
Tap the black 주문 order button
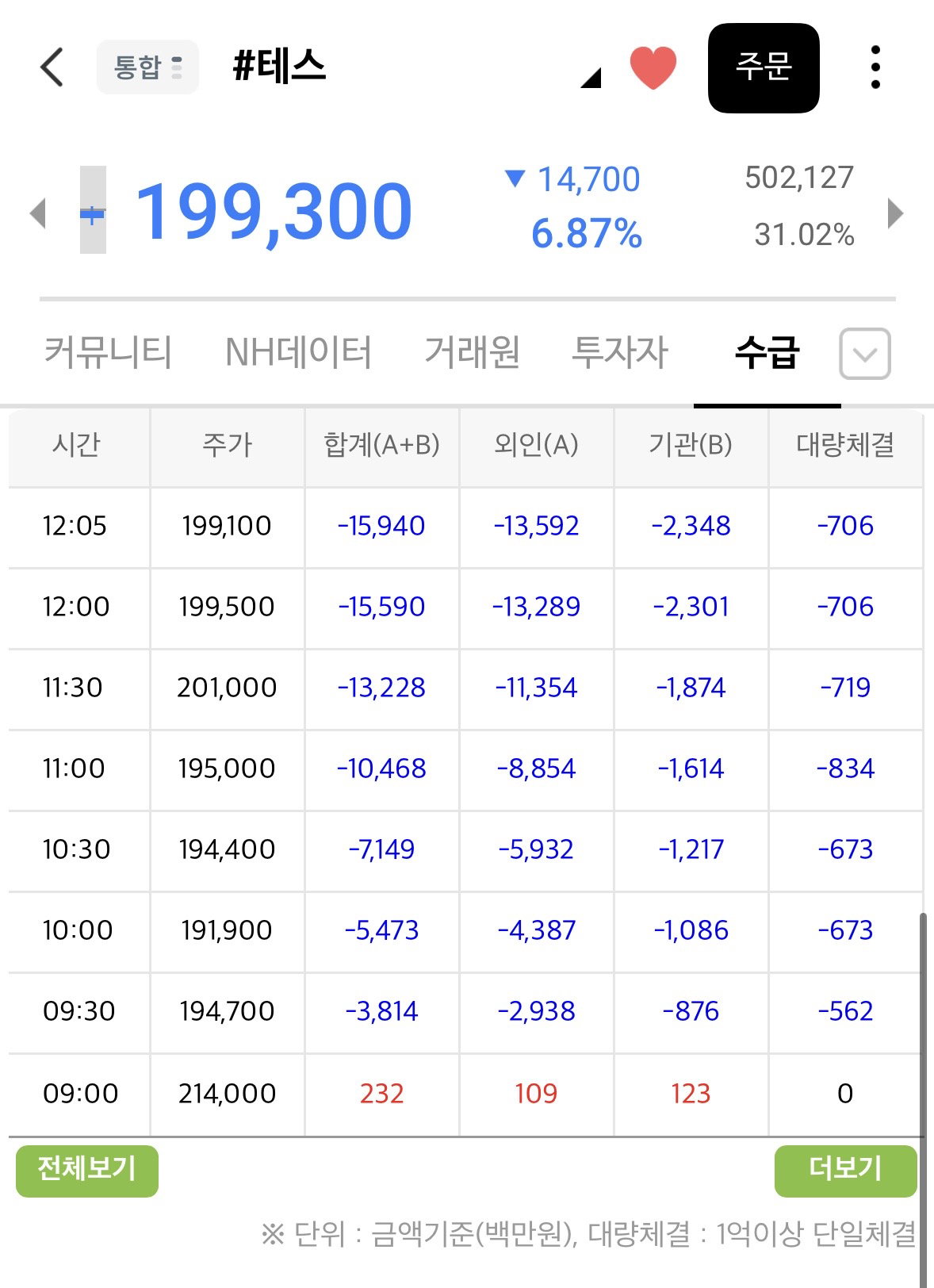coord(764,67)
